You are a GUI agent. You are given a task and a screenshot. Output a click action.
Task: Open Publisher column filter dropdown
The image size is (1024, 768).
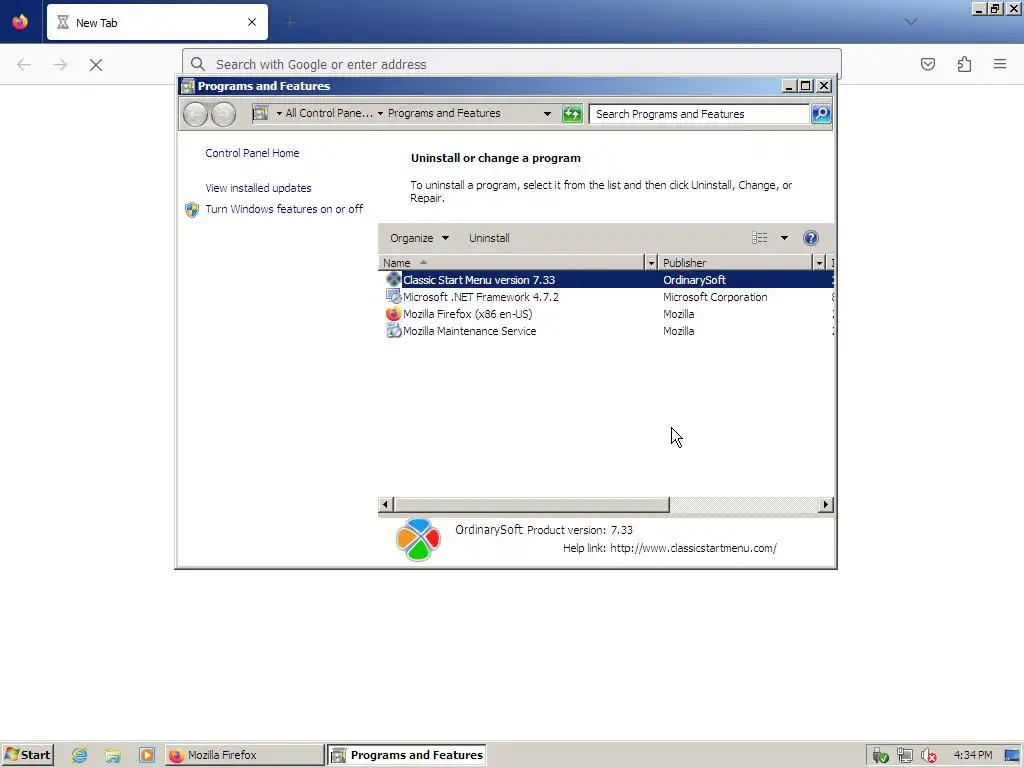pos(819,263)
